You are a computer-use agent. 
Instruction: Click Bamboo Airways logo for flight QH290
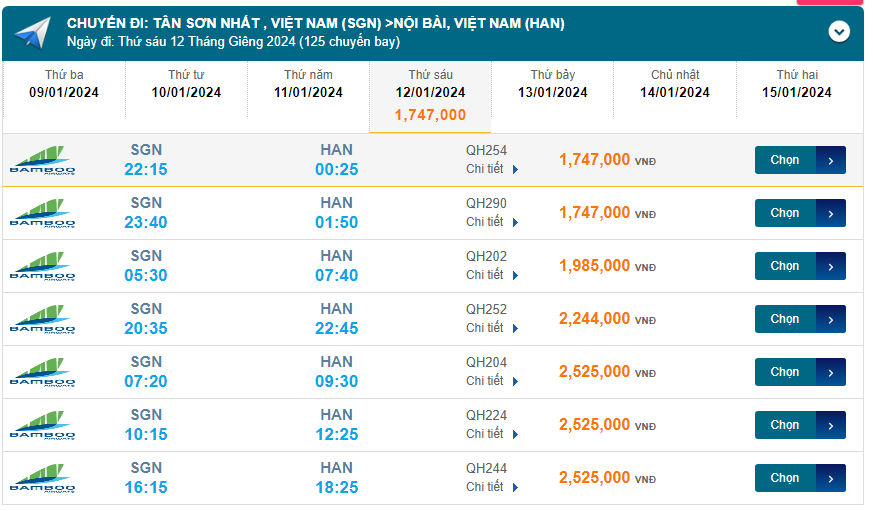click(x=42, y=213)
